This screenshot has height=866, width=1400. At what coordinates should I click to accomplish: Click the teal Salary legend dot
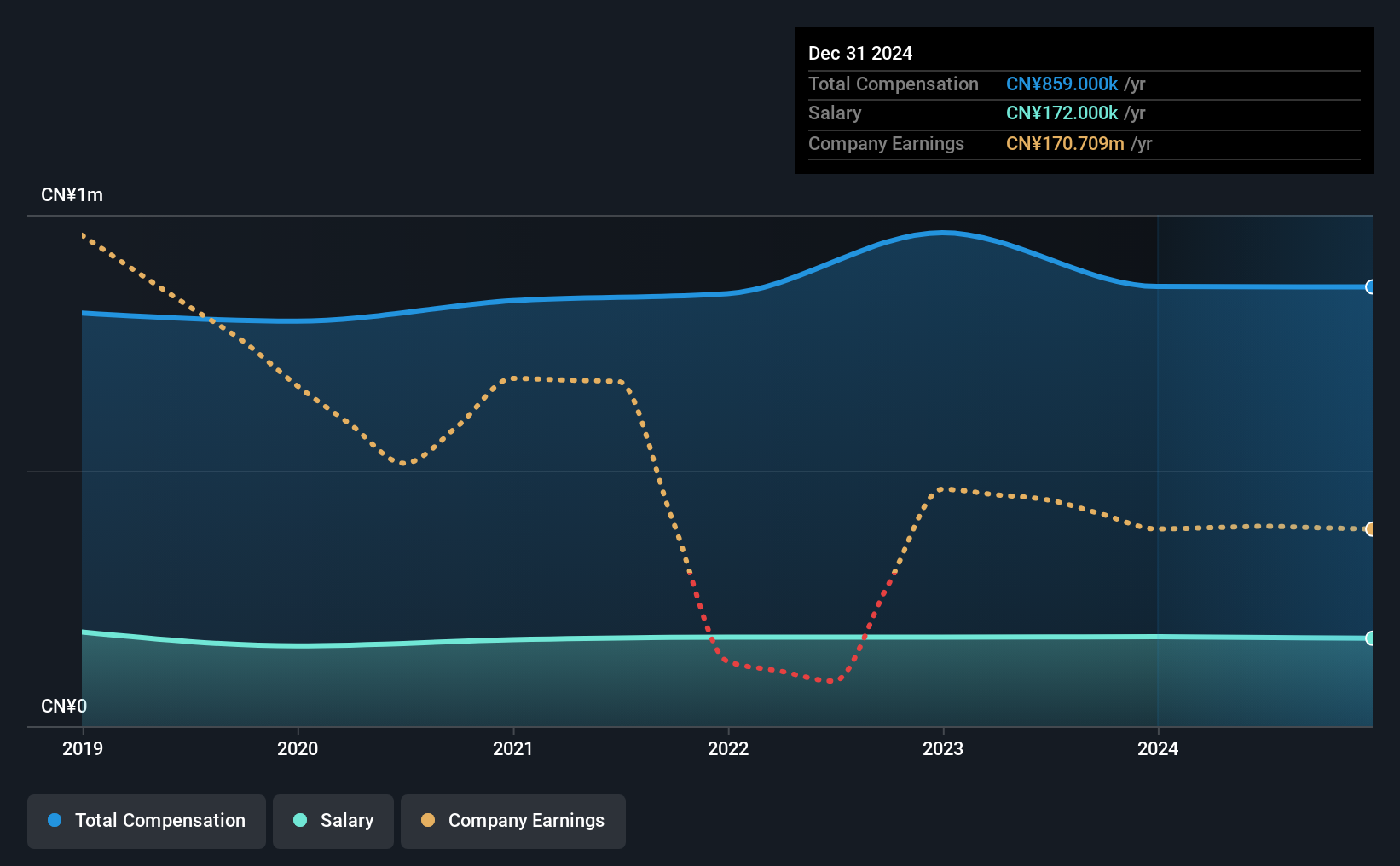click(x=300, y=820)
